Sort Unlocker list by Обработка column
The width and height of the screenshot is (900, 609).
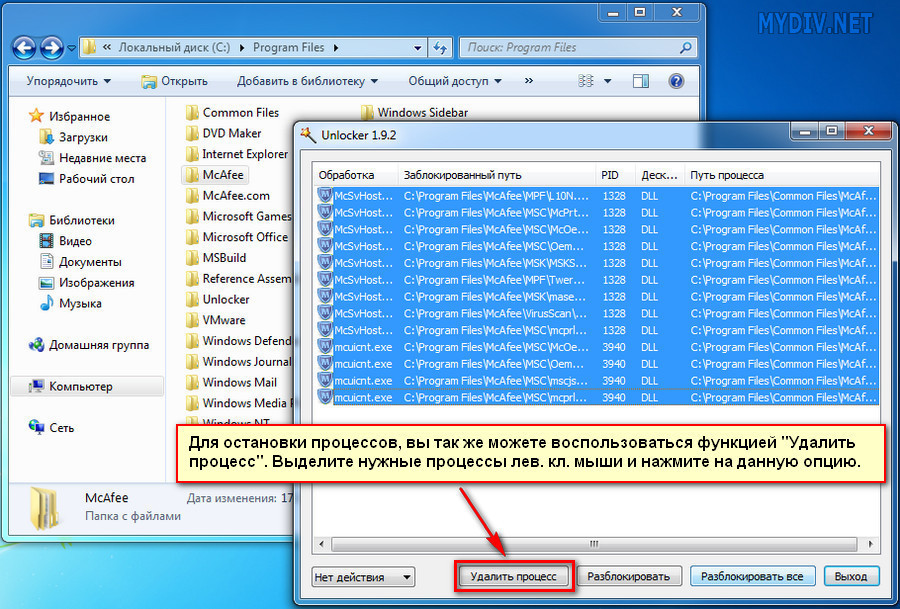(355, 175)
